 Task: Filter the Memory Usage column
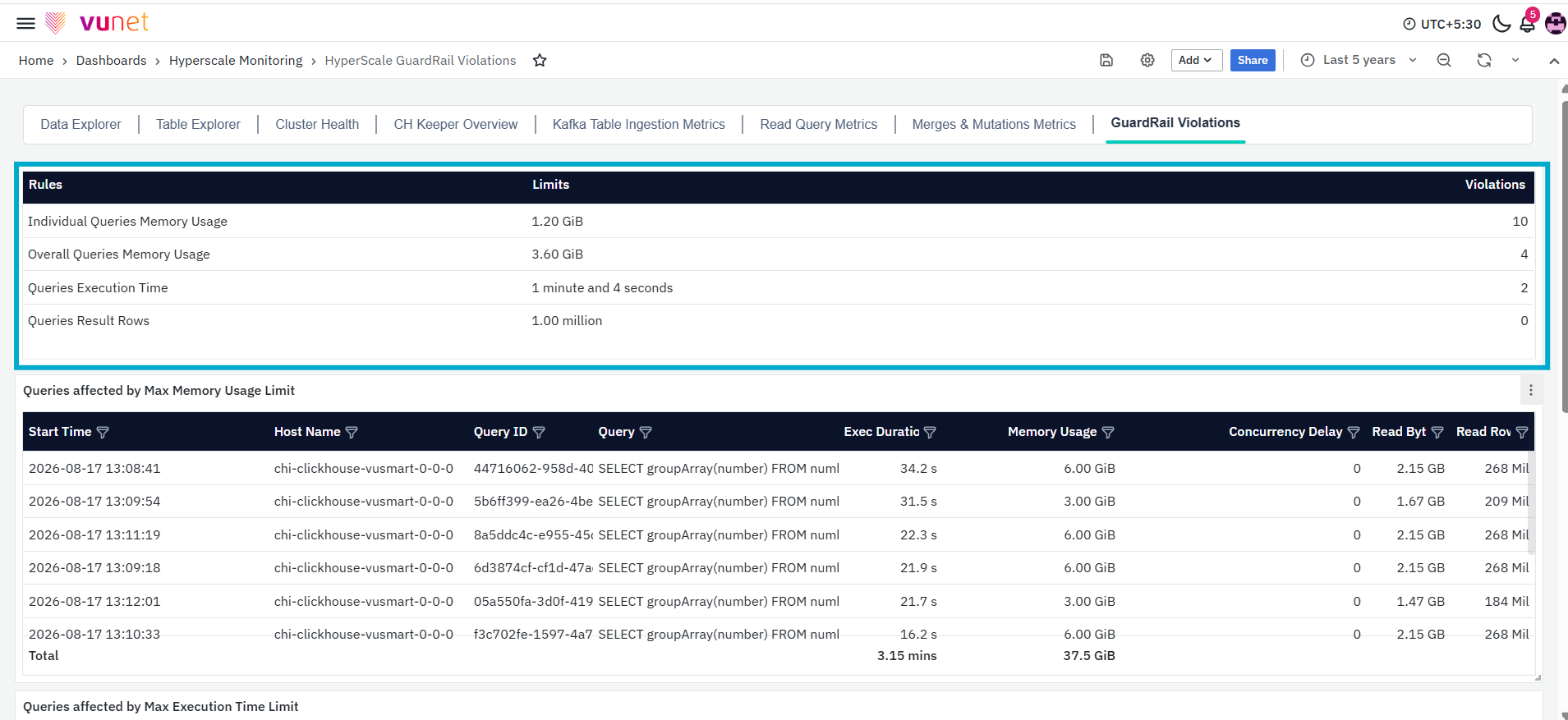tap(1108, 432)
